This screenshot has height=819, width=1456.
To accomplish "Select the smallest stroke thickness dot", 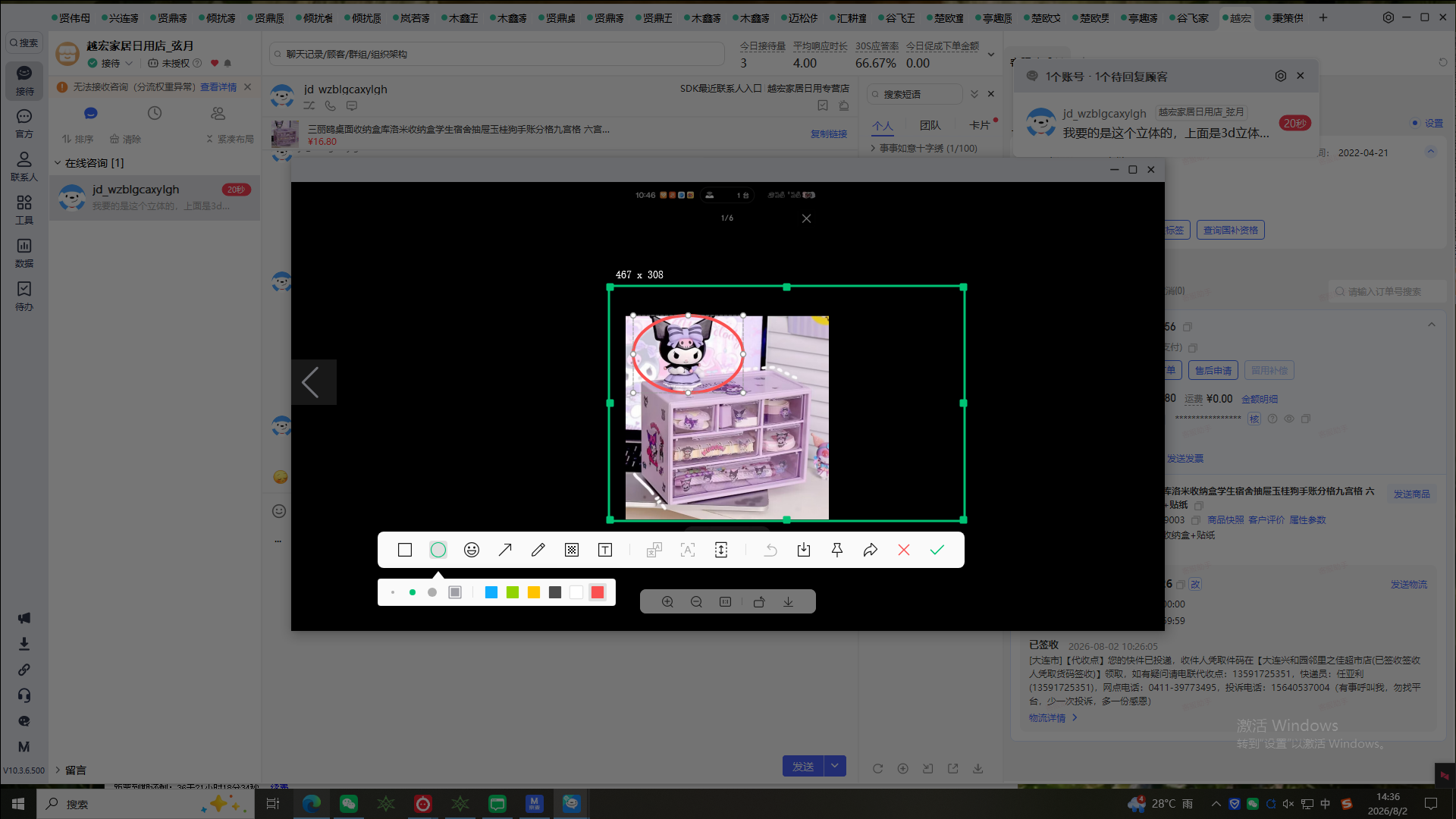I will pos(393,592).
